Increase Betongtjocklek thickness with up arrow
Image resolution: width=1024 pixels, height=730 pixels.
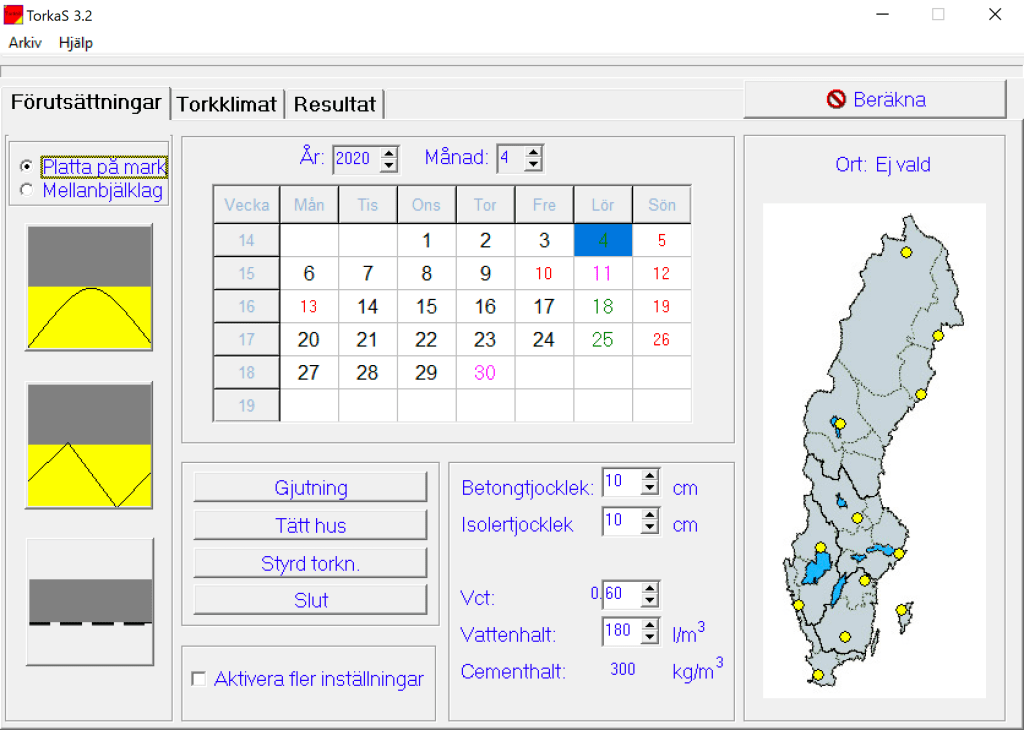[x=650, y=476]
